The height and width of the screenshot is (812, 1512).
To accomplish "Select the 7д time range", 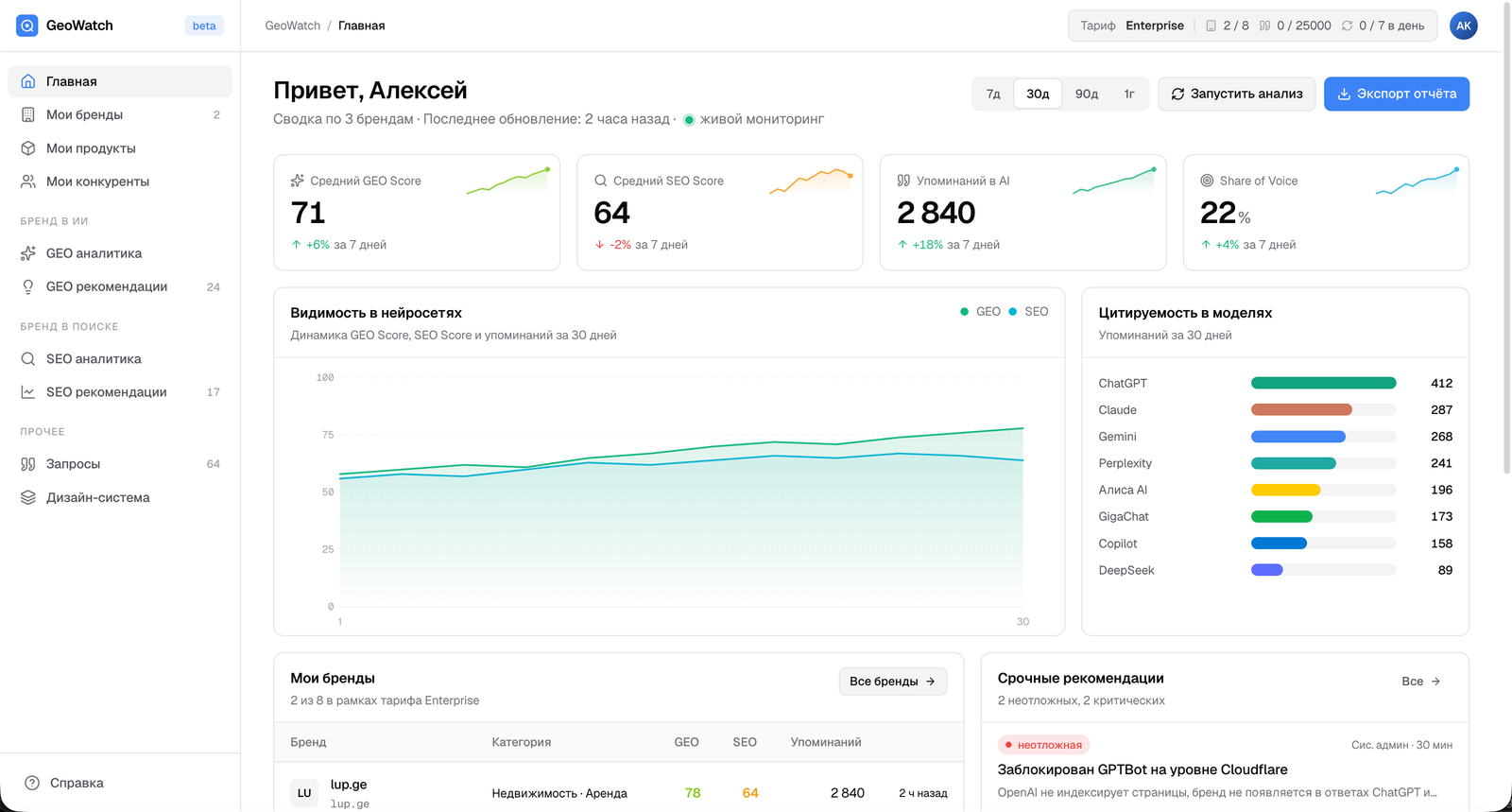I will (993, 94).
